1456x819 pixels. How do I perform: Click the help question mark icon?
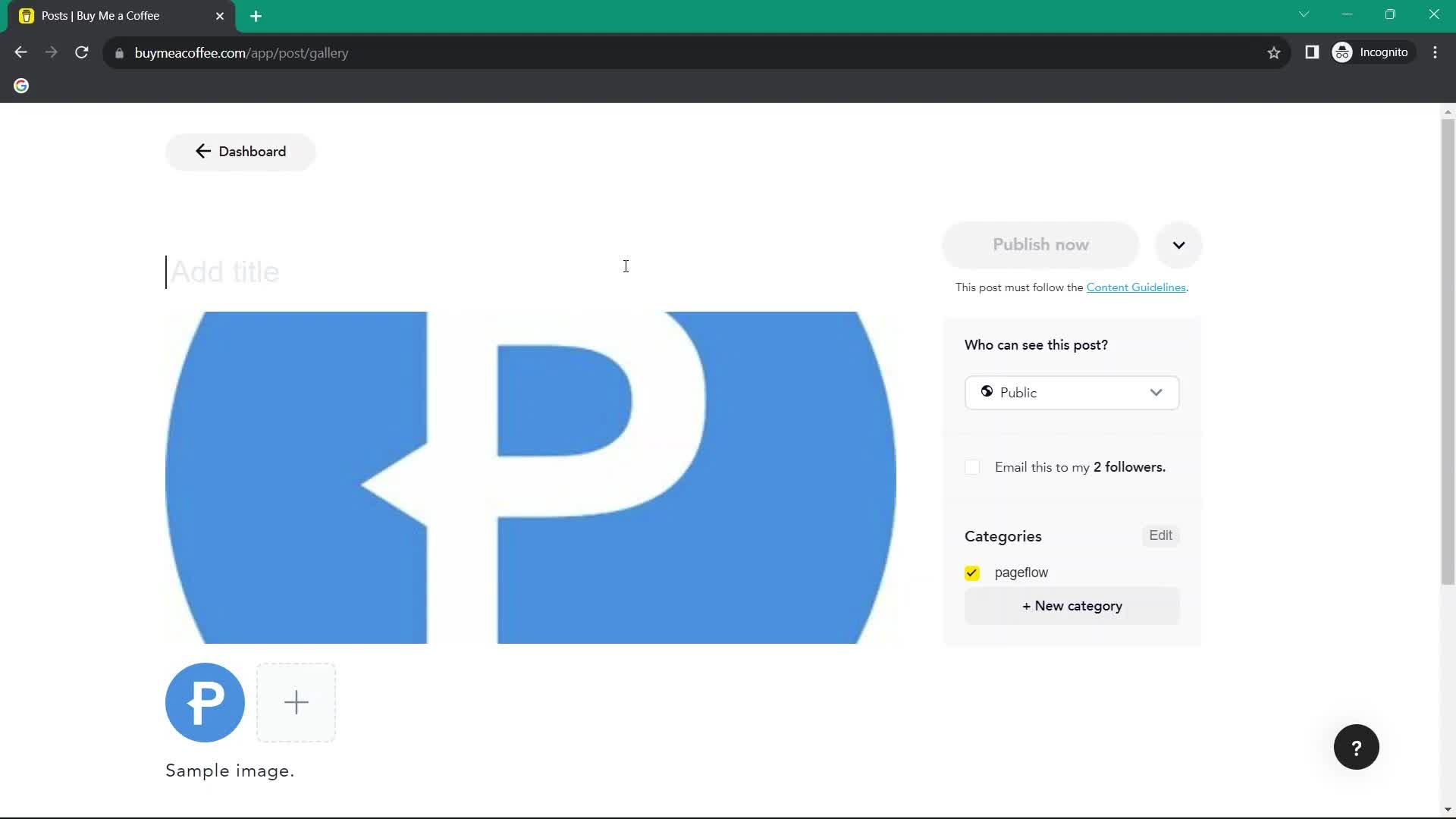point(1358,747)
